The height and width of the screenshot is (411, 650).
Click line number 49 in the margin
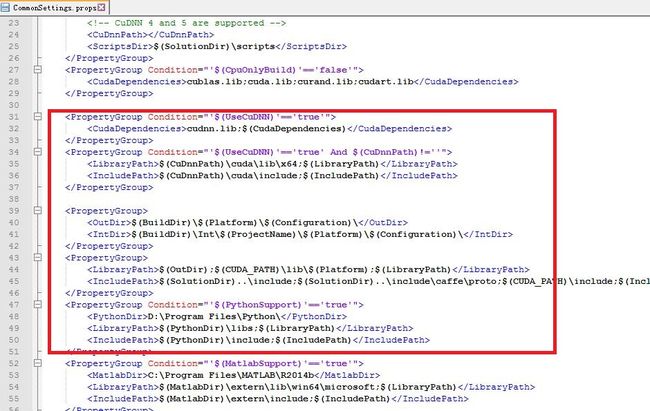14,328
